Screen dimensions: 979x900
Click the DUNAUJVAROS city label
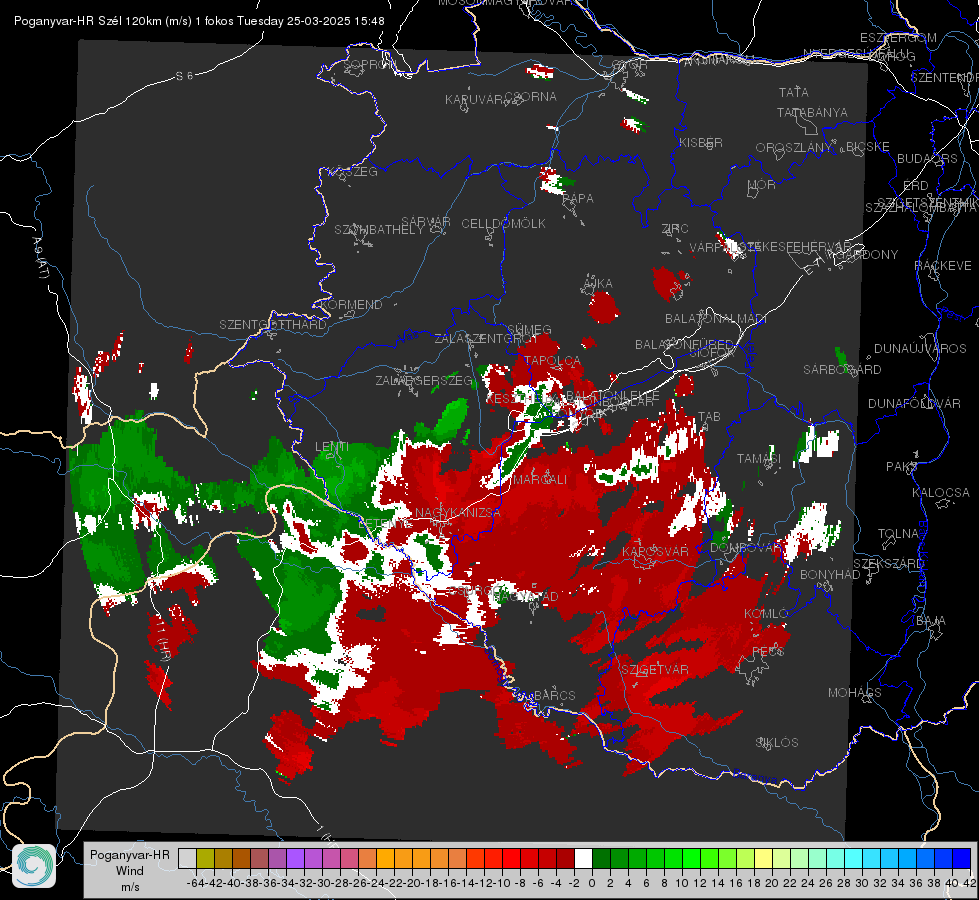920,349
